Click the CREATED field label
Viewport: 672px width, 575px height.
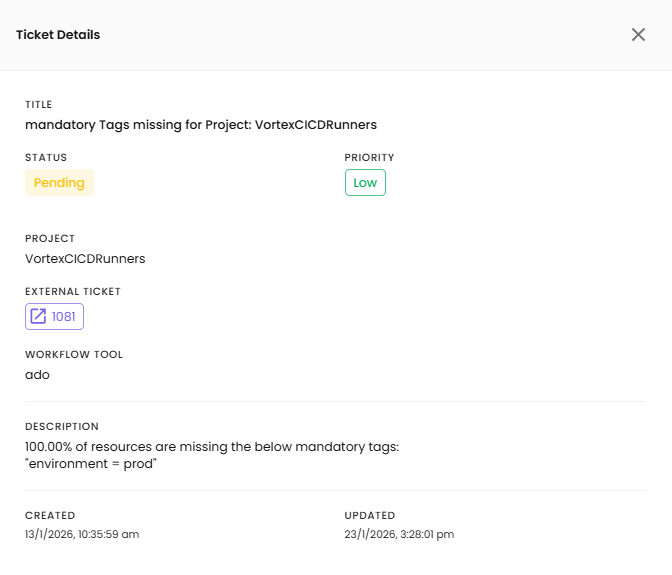50,516
